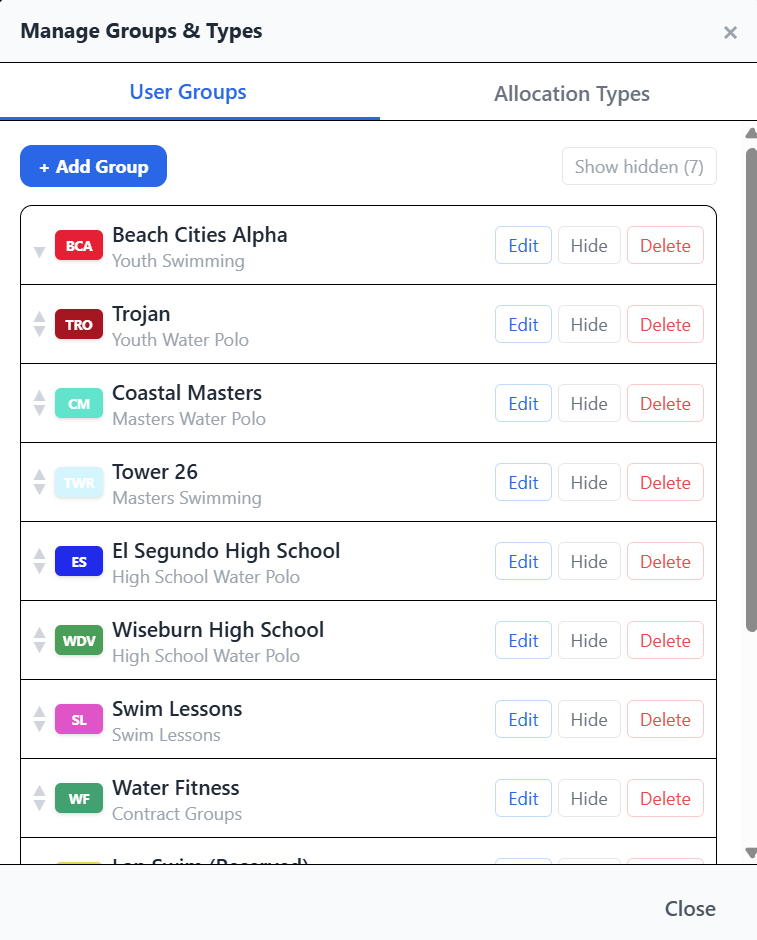The image size is (757, 940).
Task: Move Wiseburn High School up
Action: point(39,634)
